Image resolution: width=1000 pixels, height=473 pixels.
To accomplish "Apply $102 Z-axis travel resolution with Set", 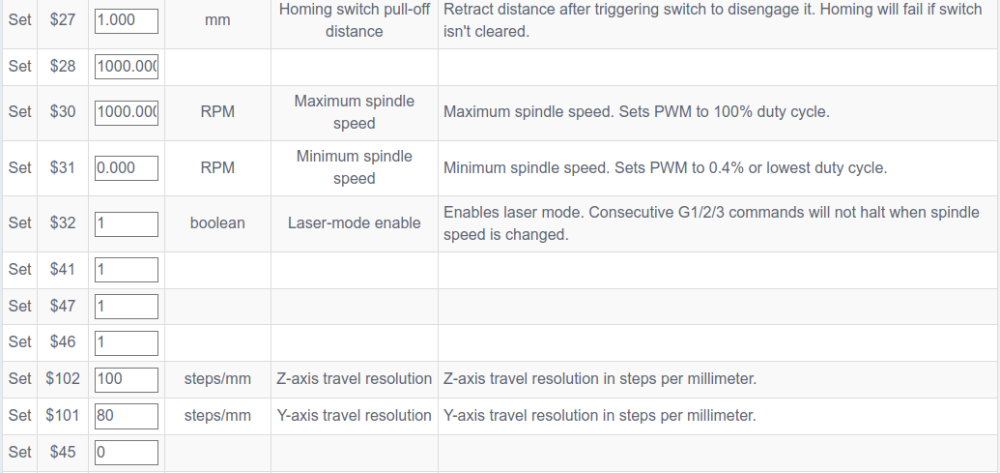I will point(20,379).
